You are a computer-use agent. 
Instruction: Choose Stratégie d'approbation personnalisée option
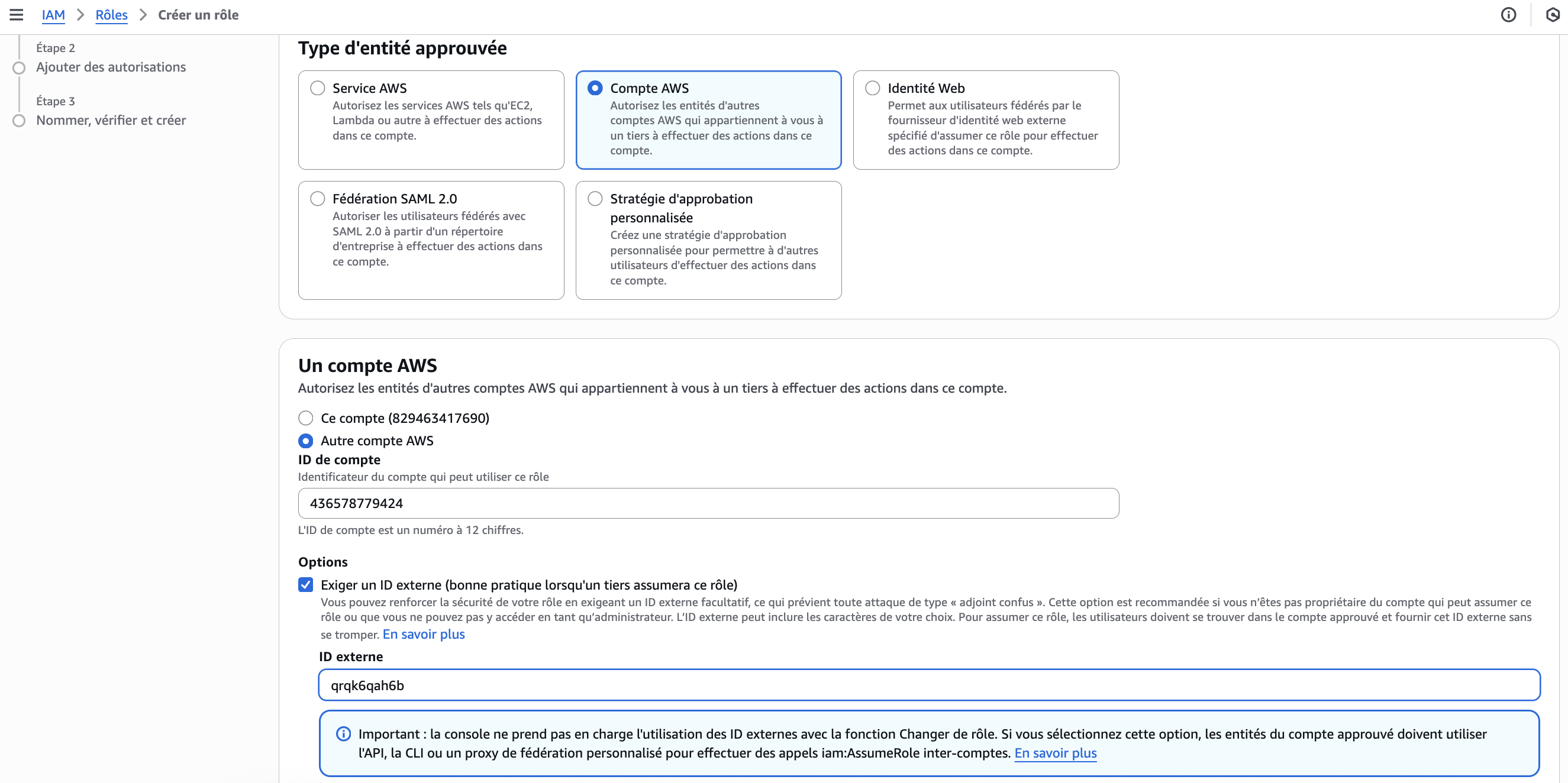tap(595, 199)
